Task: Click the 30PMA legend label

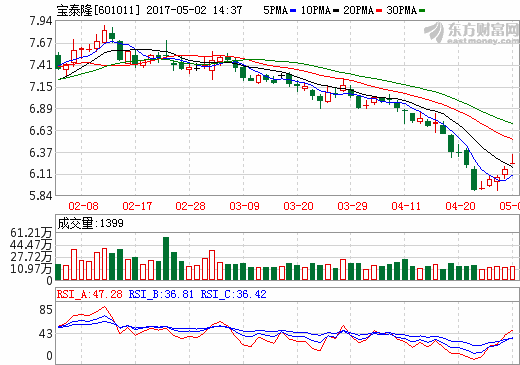Action: point(402,10)
